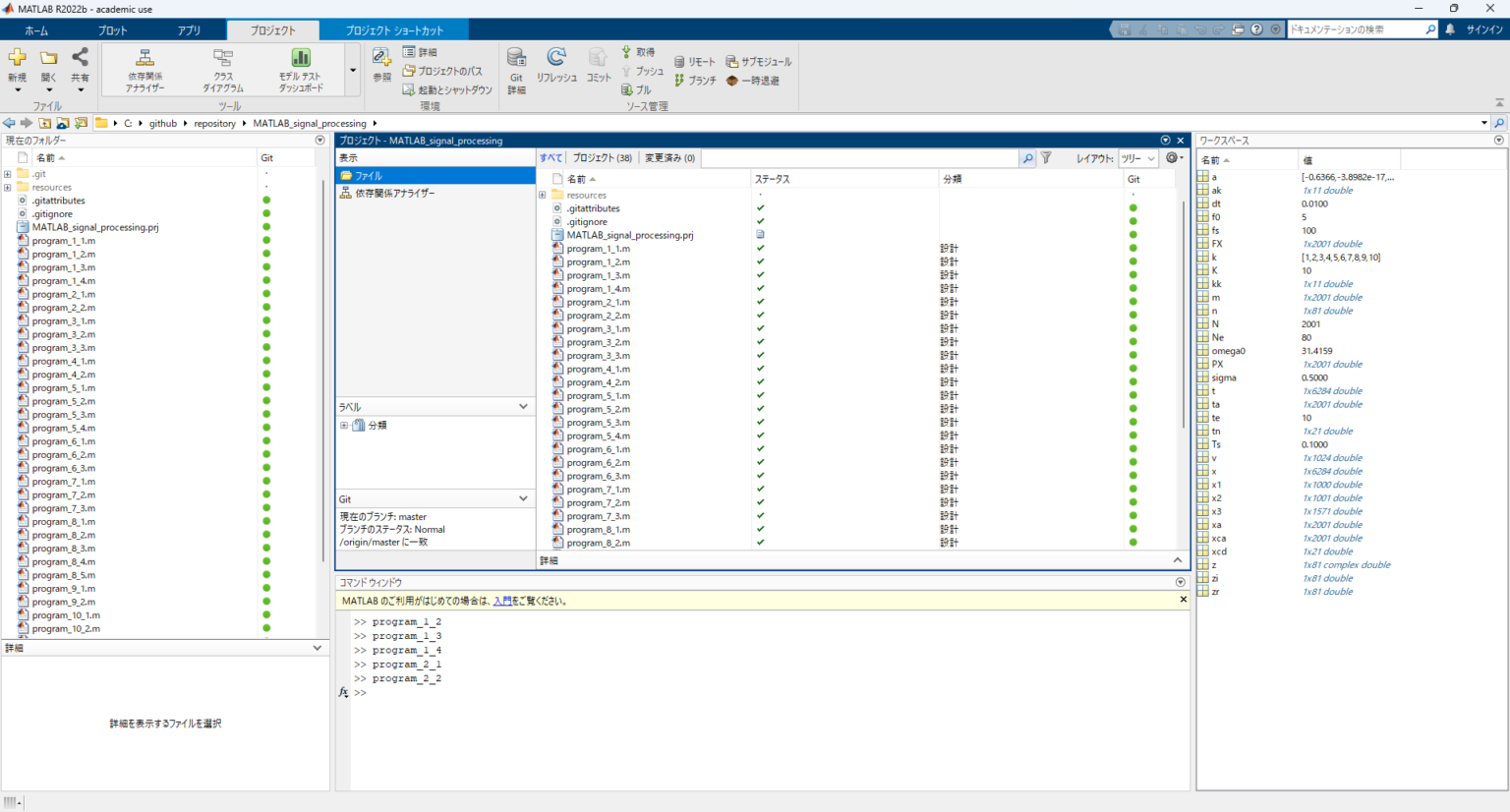Click the project file search field
Viewport: 1510px width, 812px height.
point(860,158)
